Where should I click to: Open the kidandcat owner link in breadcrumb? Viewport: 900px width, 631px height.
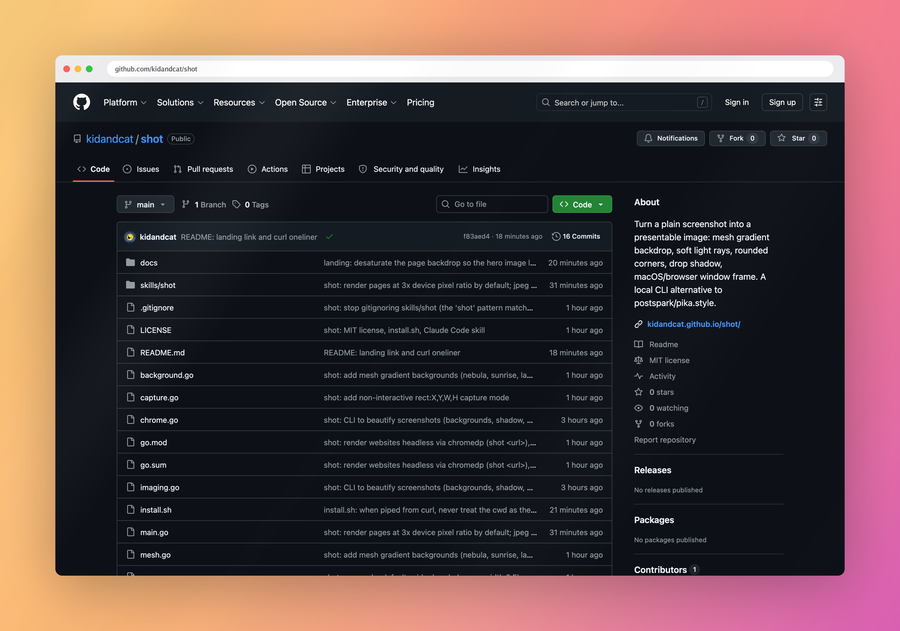tap(110, 139)
